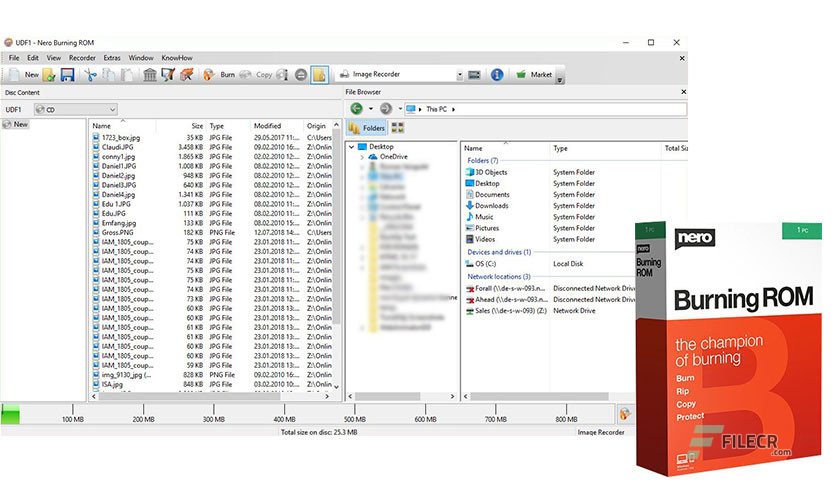This screenshot has height=484, width=836.
Task: Switch file browser to thumbnail view icon
Action: [398, 128]
